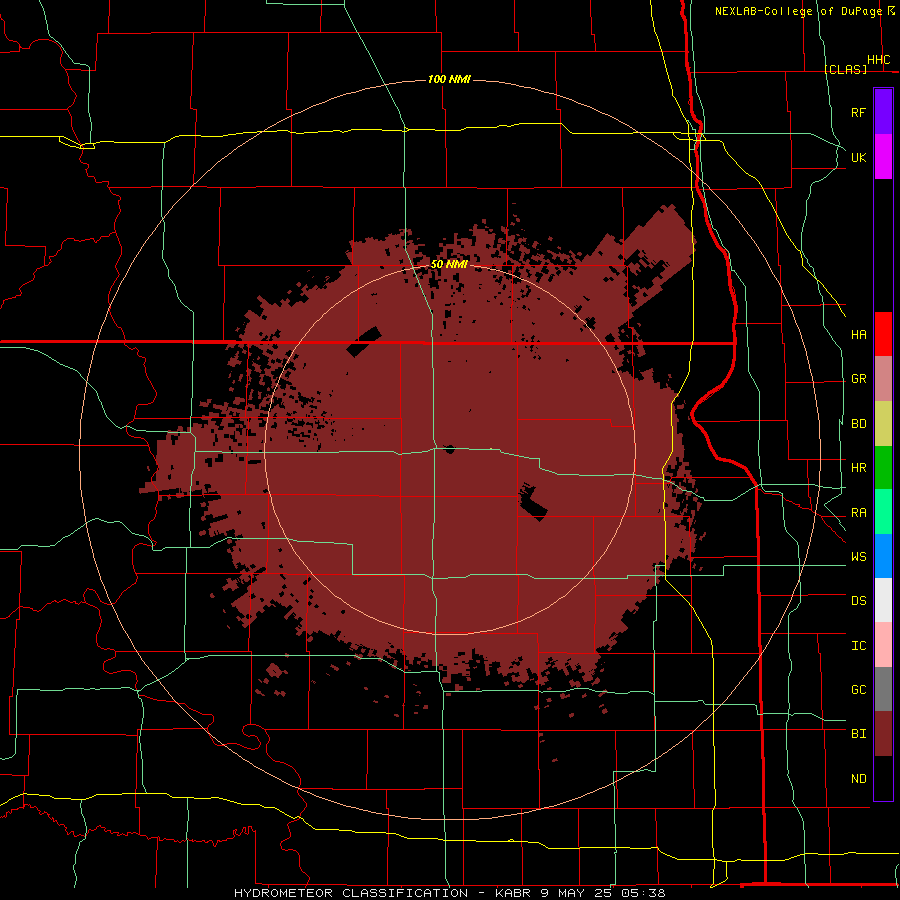The image size is (900, 900).
Task: Click the [CLAS] unit label
Action: coord(845,69)
